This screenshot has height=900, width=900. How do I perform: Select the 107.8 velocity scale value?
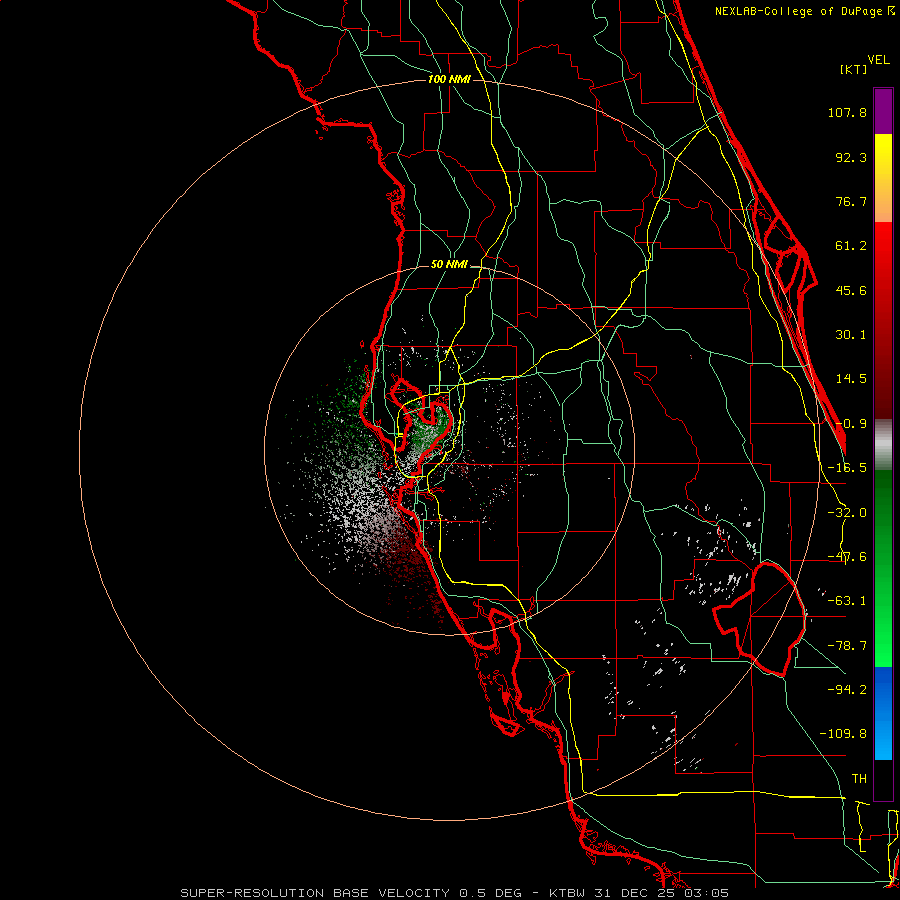(x=847, y=112)
